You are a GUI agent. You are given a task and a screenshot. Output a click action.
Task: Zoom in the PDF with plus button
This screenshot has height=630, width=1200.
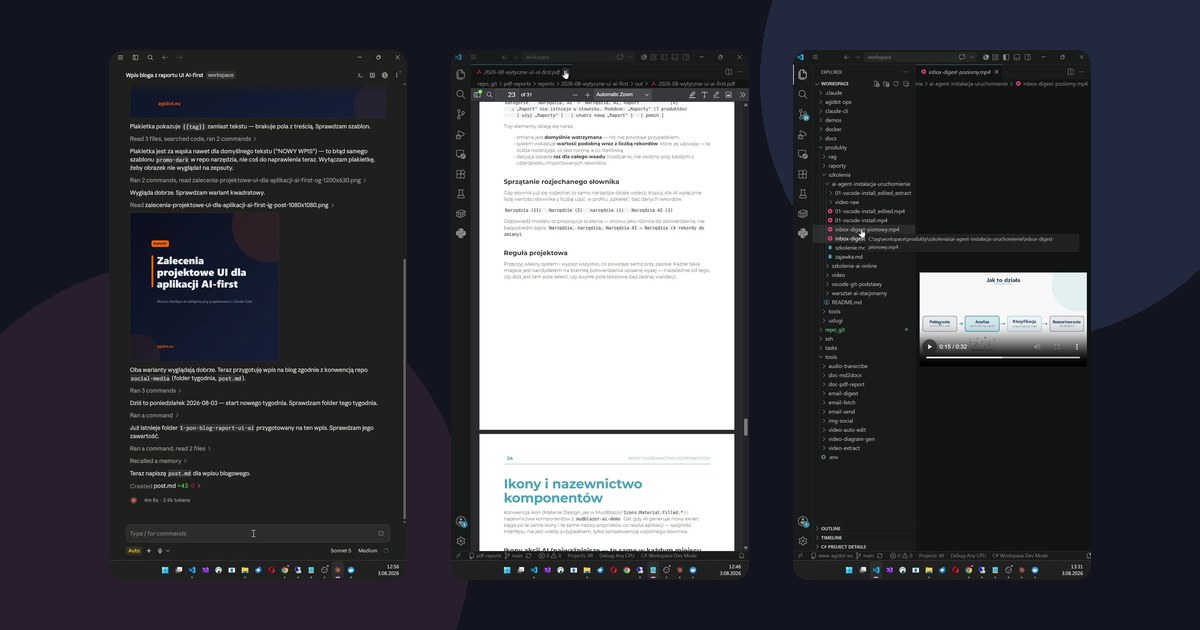click(x=587, y=94)
